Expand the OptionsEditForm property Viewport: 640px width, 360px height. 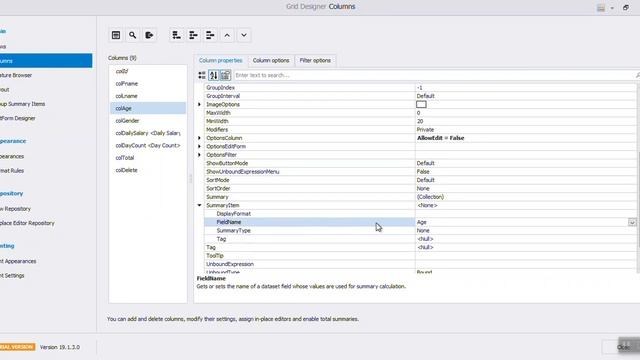(200, 147)
